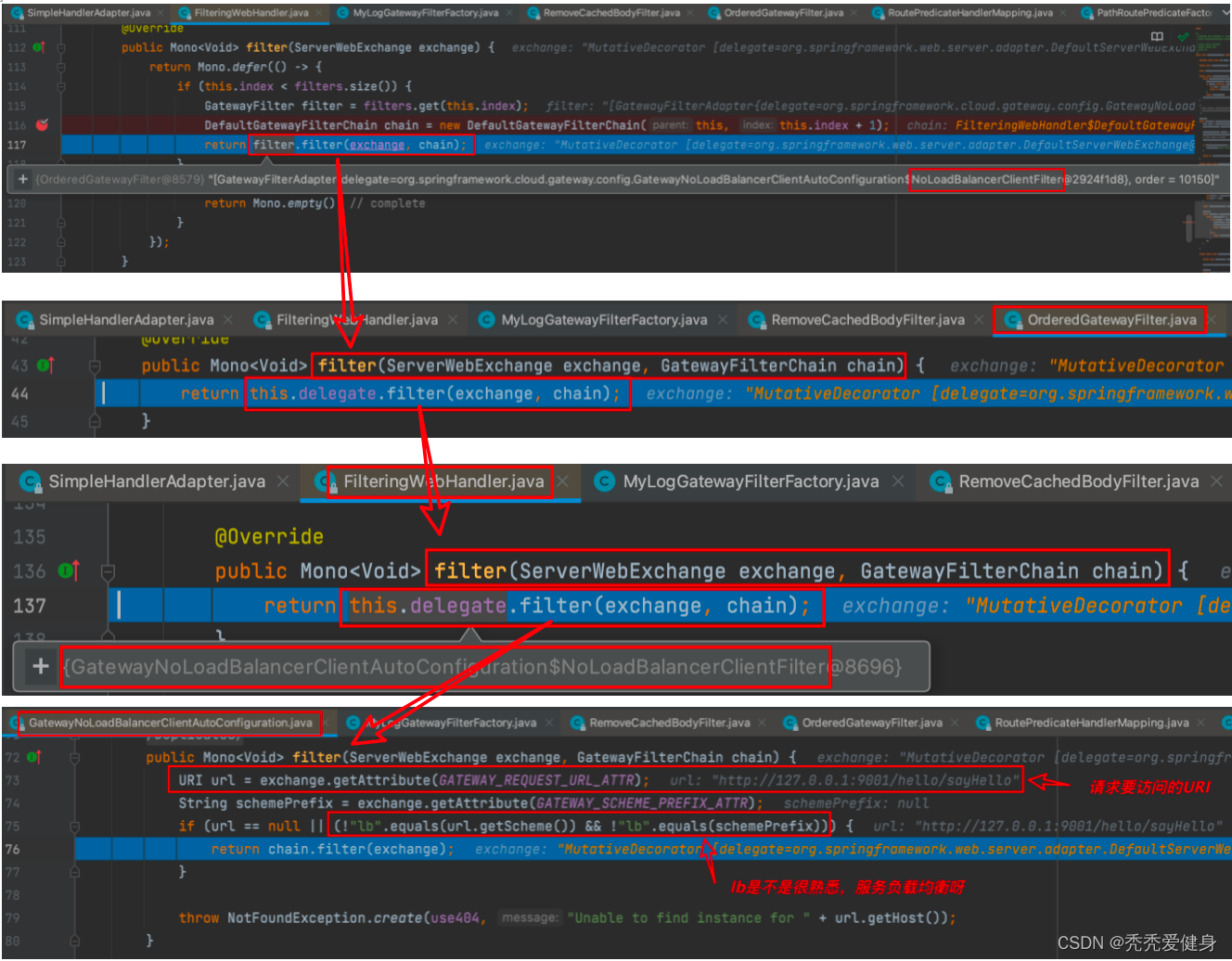Click "this.delegate" on line 44
Image resolution: width=1232 pixels, height=961 pixels.
(x=313, y=394)
